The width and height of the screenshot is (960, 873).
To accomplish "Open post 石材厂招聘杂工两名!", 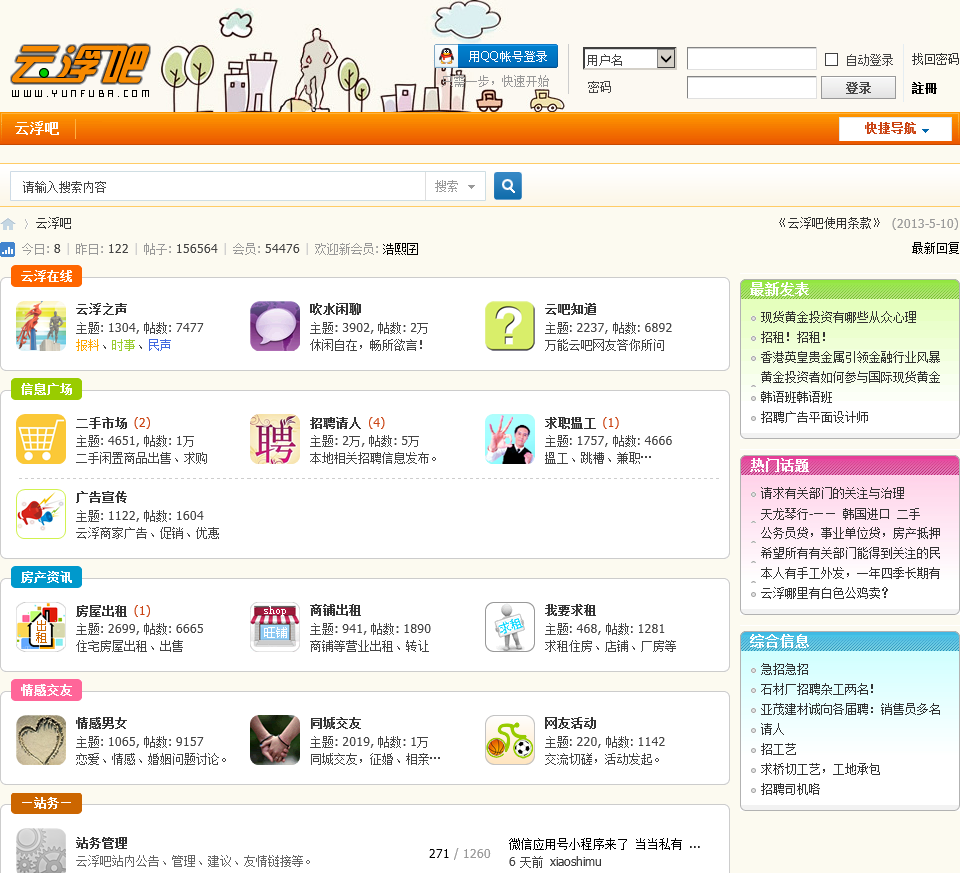I will pos(817,689).
